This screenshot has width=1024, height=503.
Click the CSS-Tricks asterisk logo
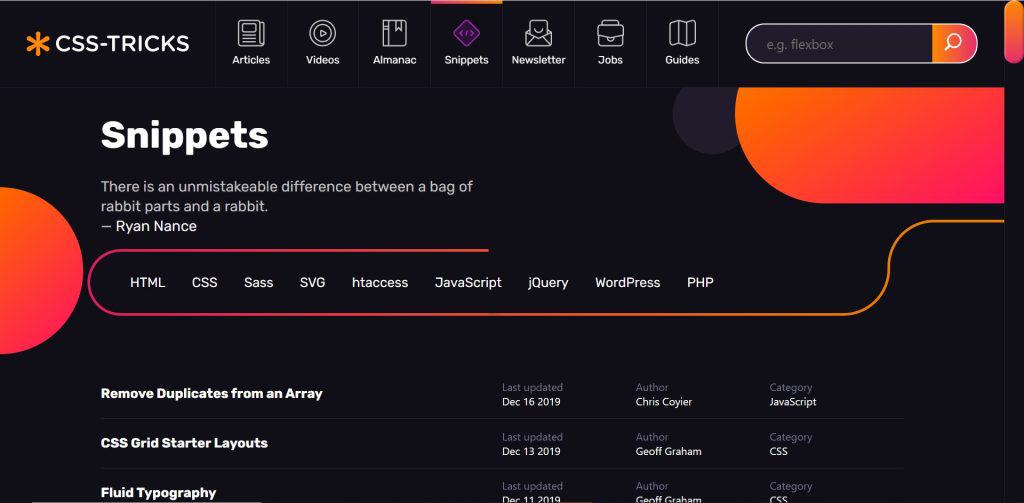click(x=38, y=44)
